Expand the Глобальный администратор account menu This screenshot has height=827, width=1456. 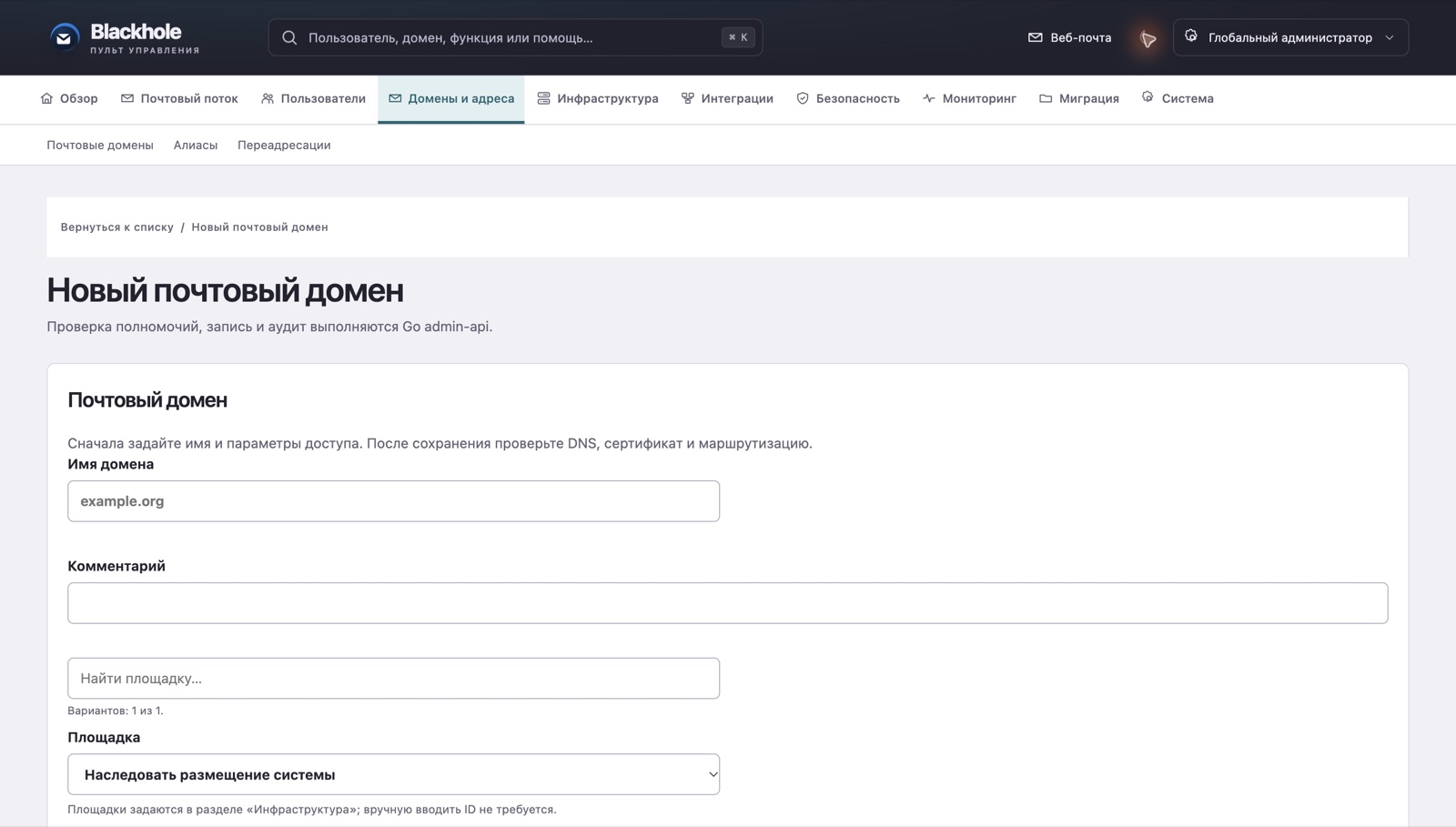(x=1290, y=37)
